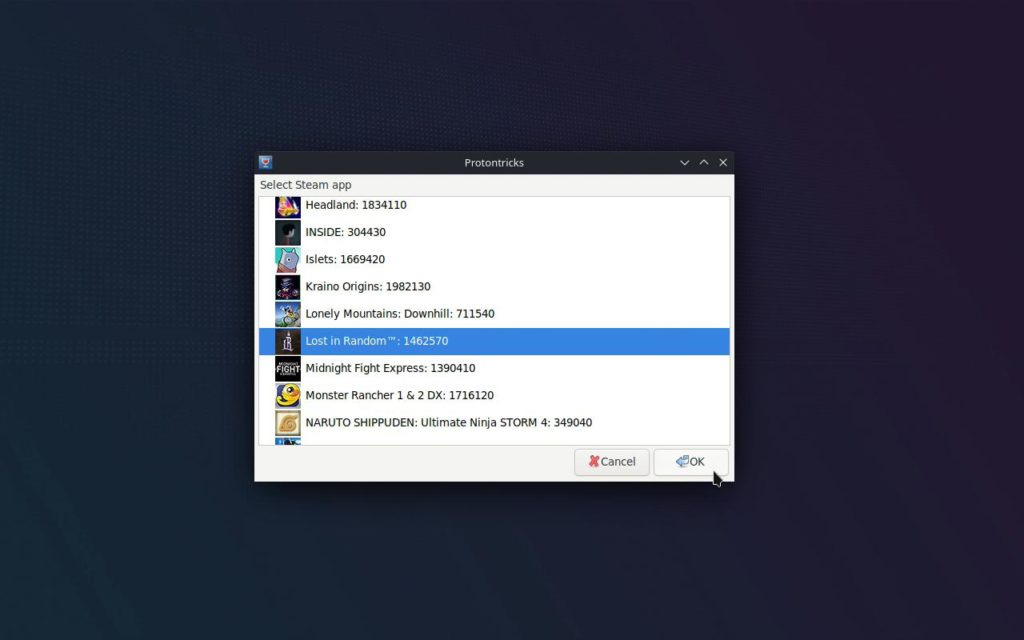The image size is (1024, 640).
Task: Minimize the Protontricks window
Action: pos(685,163)
